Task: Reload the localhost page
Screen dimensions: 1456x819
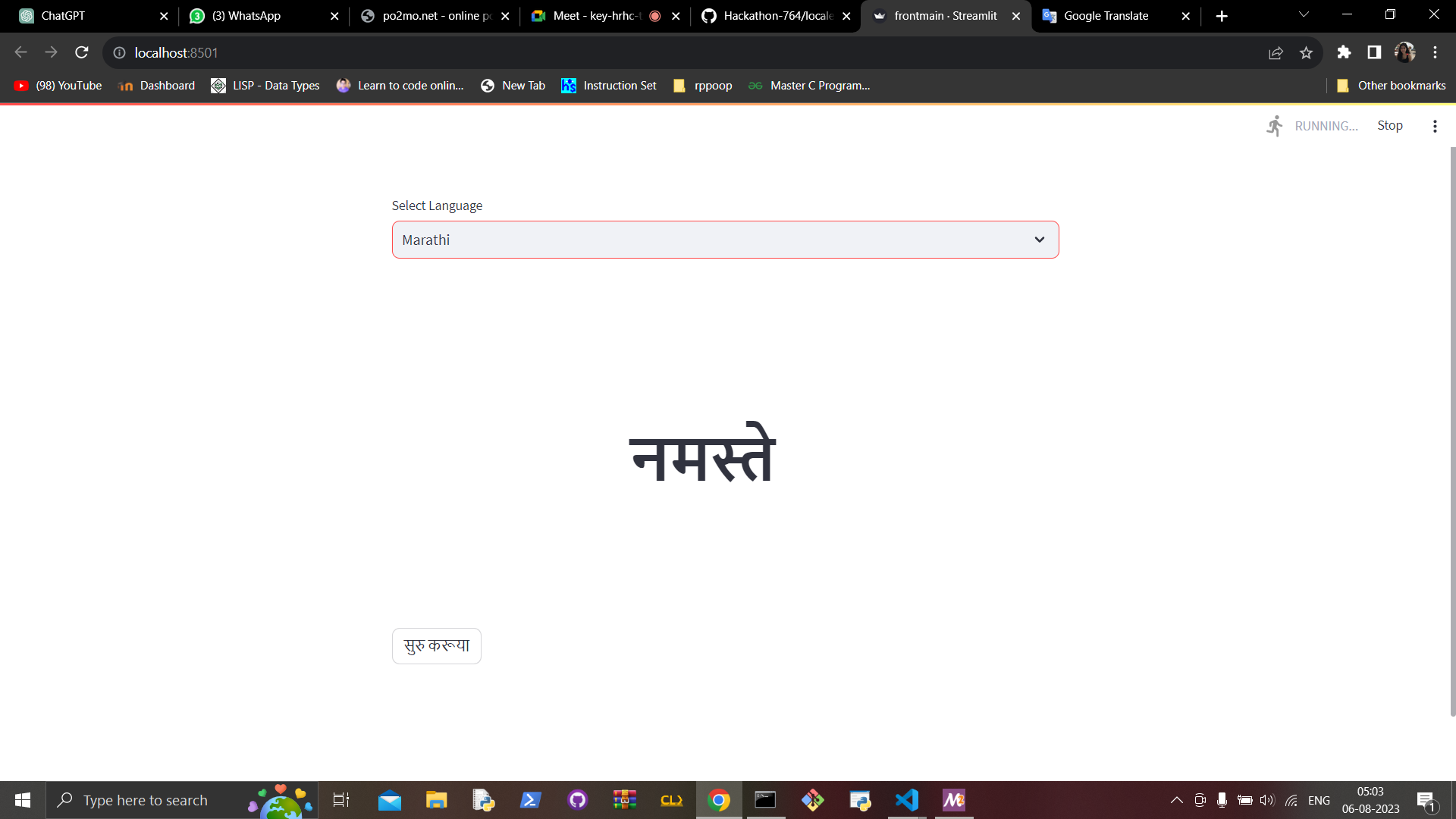Action: pyautogui.click(x=82, y=52)
